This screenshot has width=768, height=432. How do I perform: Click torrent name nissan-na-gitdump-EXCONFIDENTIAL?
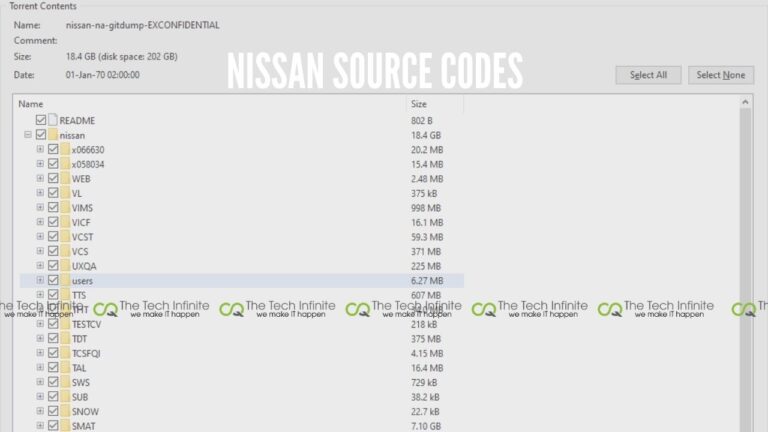pos(143,25)
